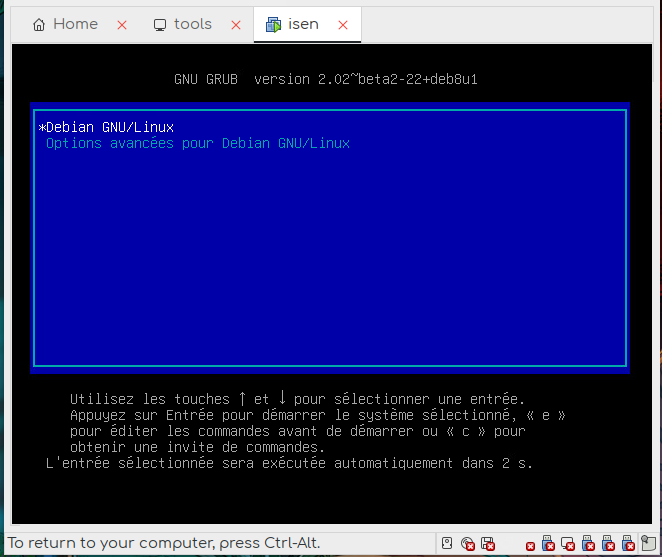The width and height of the screenshot is (662, 557).
Task: Close the Home tab
Action: (122, 25)
